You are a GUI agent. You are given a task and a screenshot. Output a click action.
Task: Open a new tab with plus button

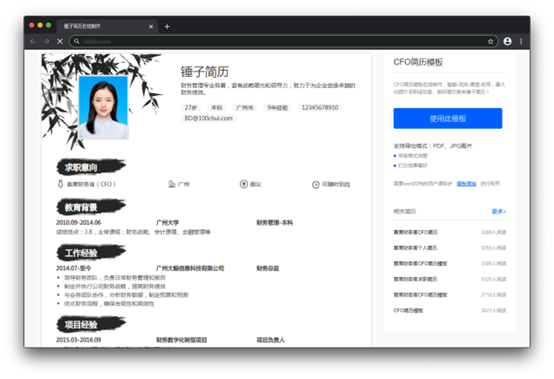(167, 26)
